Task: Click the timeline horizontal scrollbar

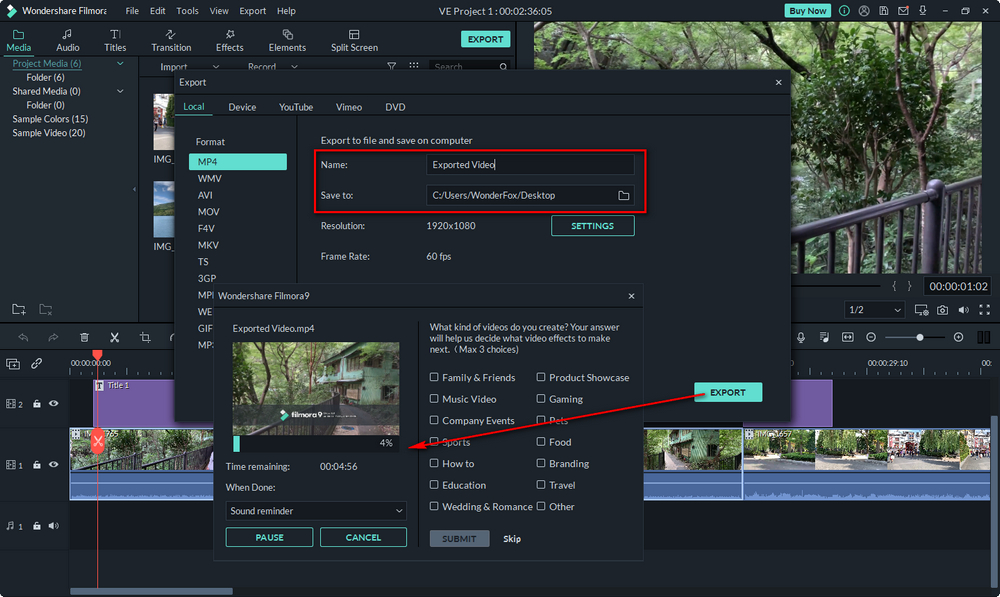Action: pos(151,591)
